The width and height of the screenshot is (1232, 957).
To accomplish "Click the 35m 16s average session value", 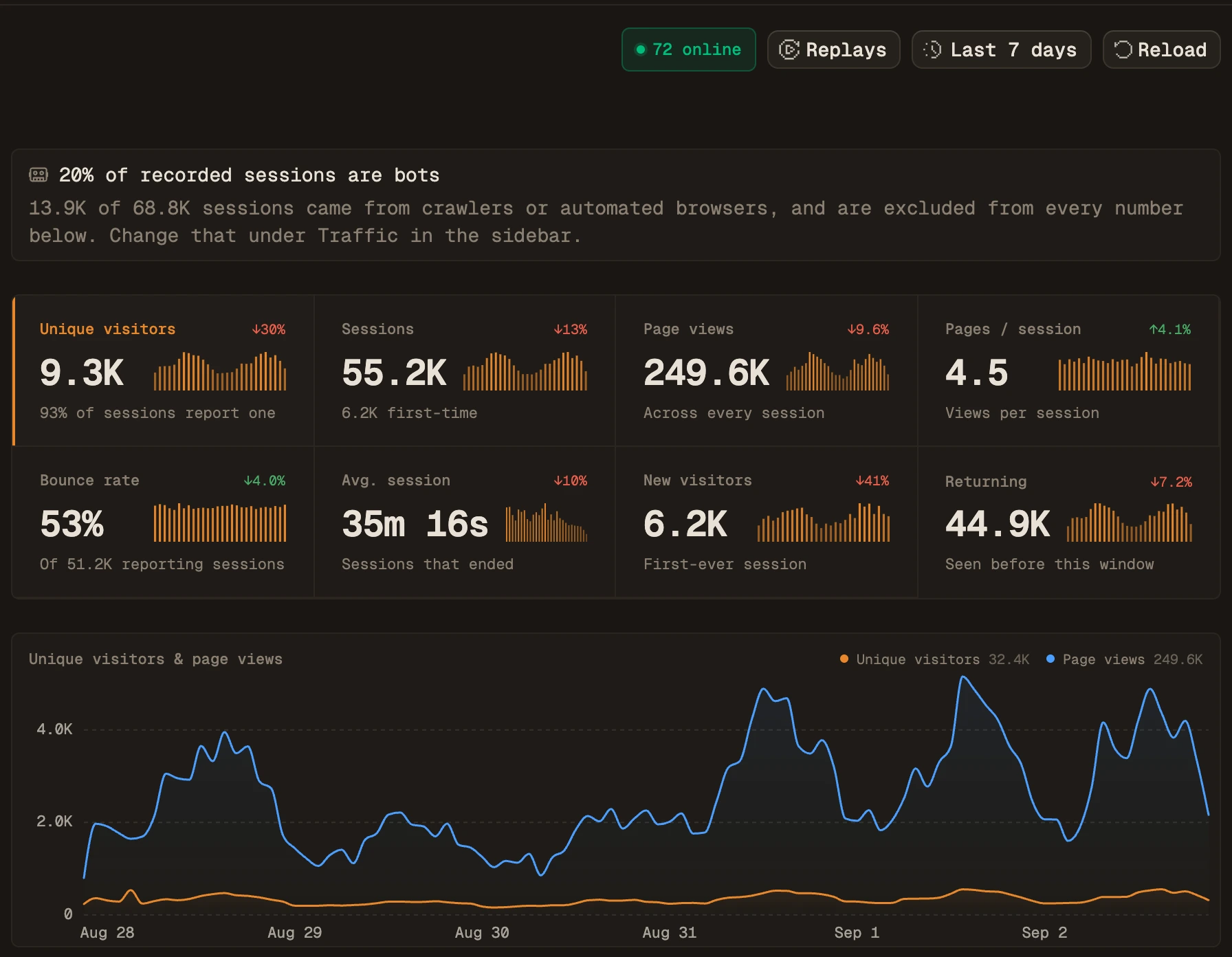I will pos(415,524).
